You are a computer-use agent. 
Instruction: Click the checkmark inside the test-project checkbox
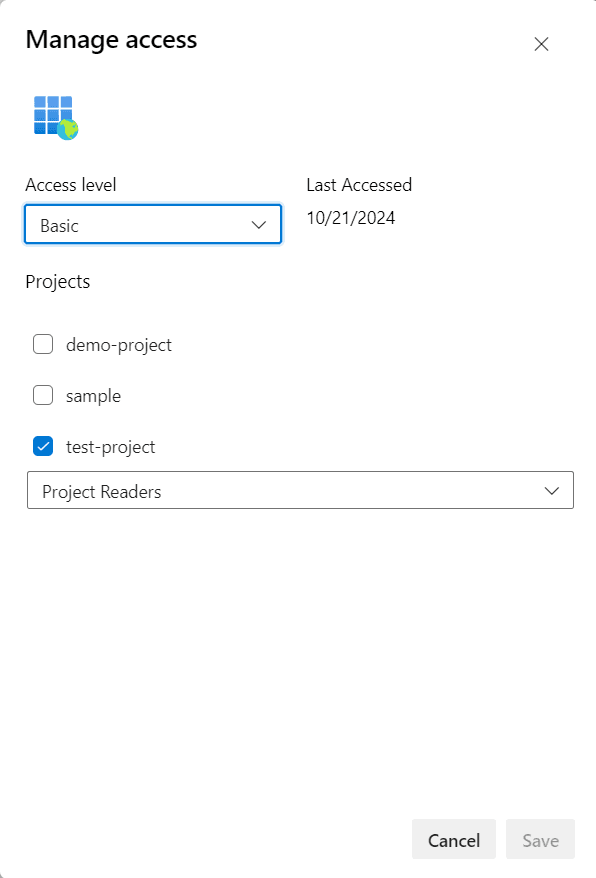coord(43,445)
